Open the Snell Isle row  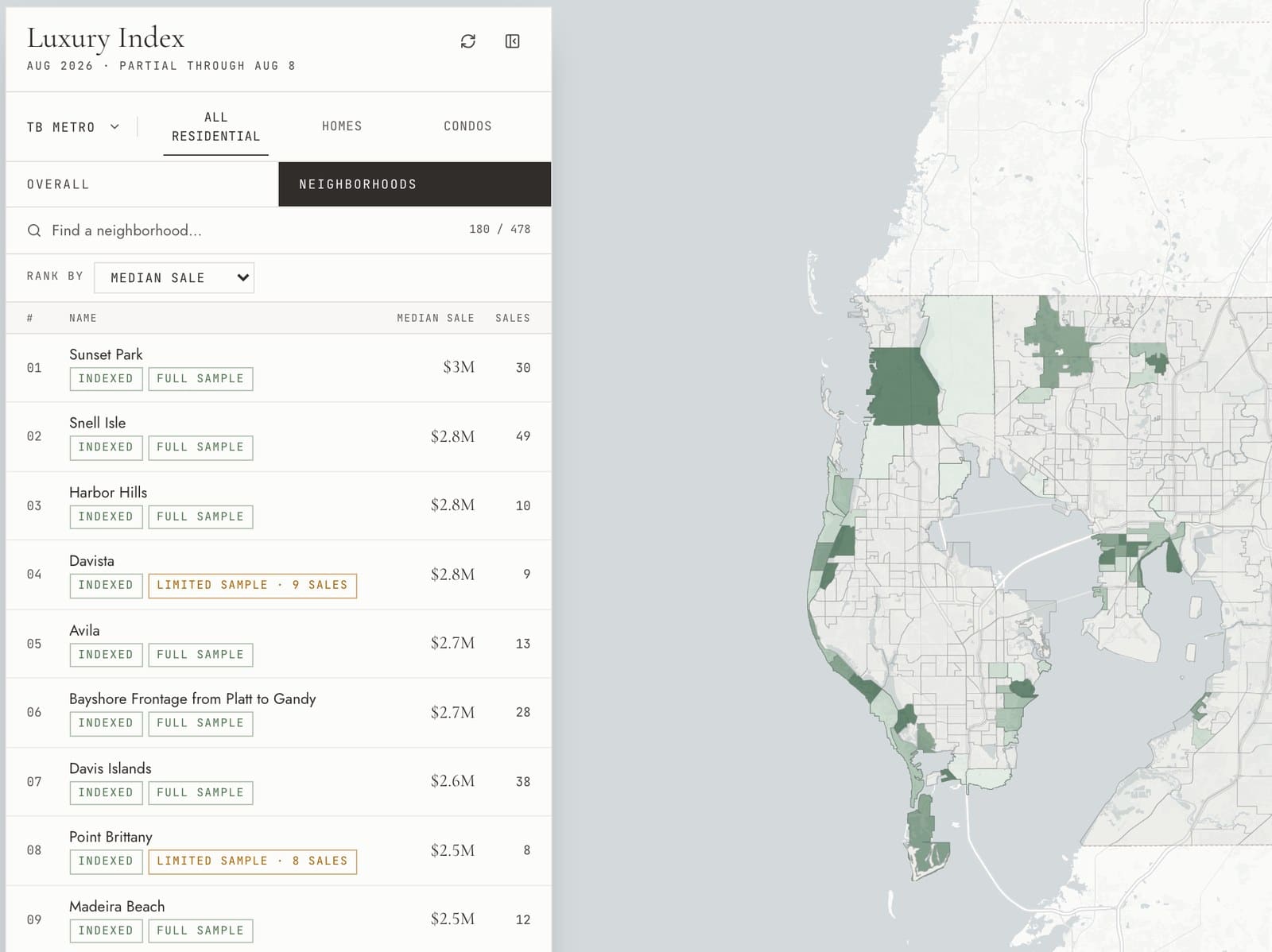pos(278,437)
